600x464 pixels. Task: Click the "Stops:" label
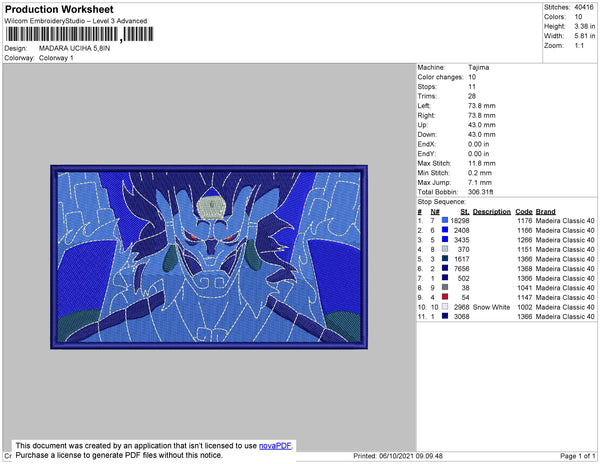[x=427, y=87]
